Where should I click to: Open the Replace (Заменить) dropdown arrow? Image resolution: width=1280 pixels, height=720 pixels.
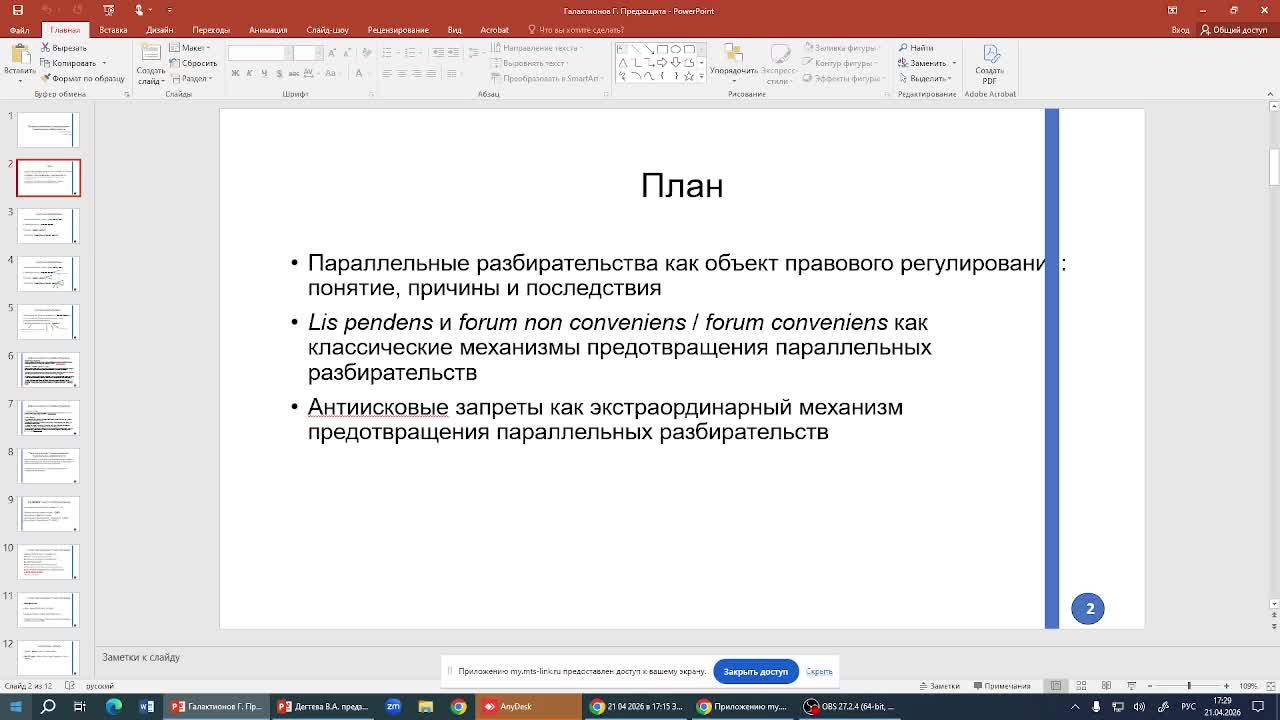pos(954,63)
